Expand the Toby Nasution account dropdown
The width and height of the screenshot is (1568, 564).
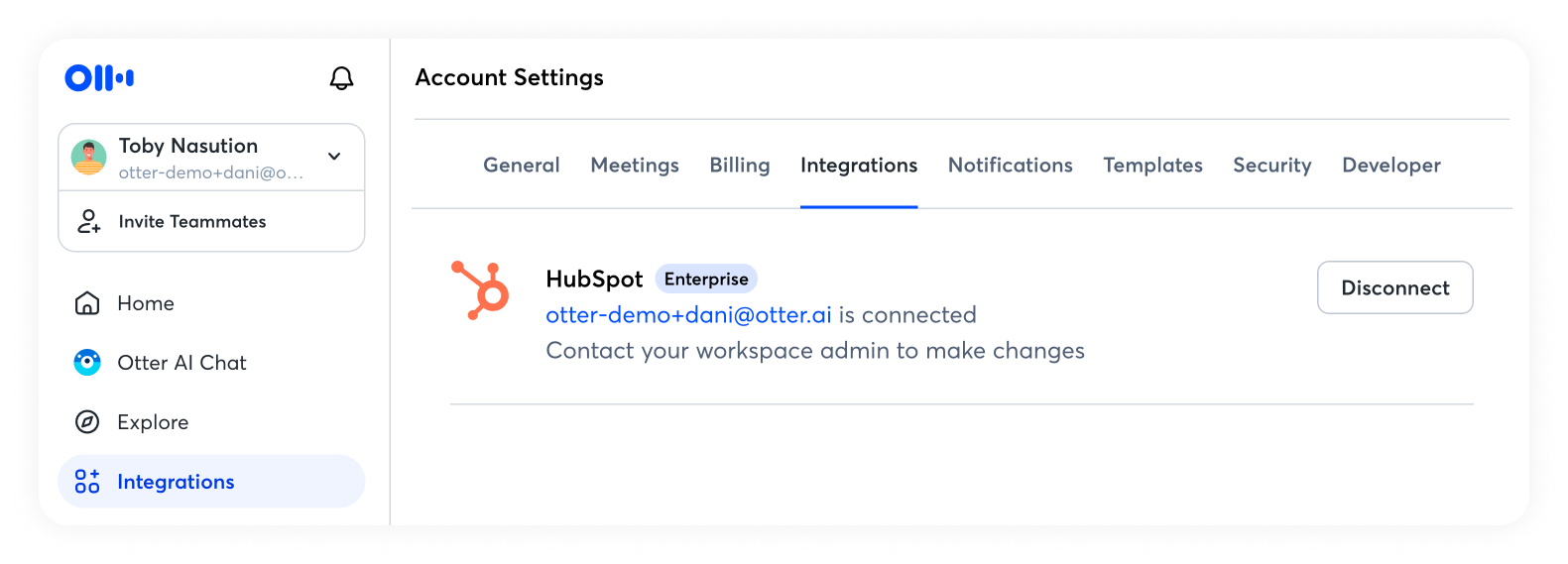[334, 157]
